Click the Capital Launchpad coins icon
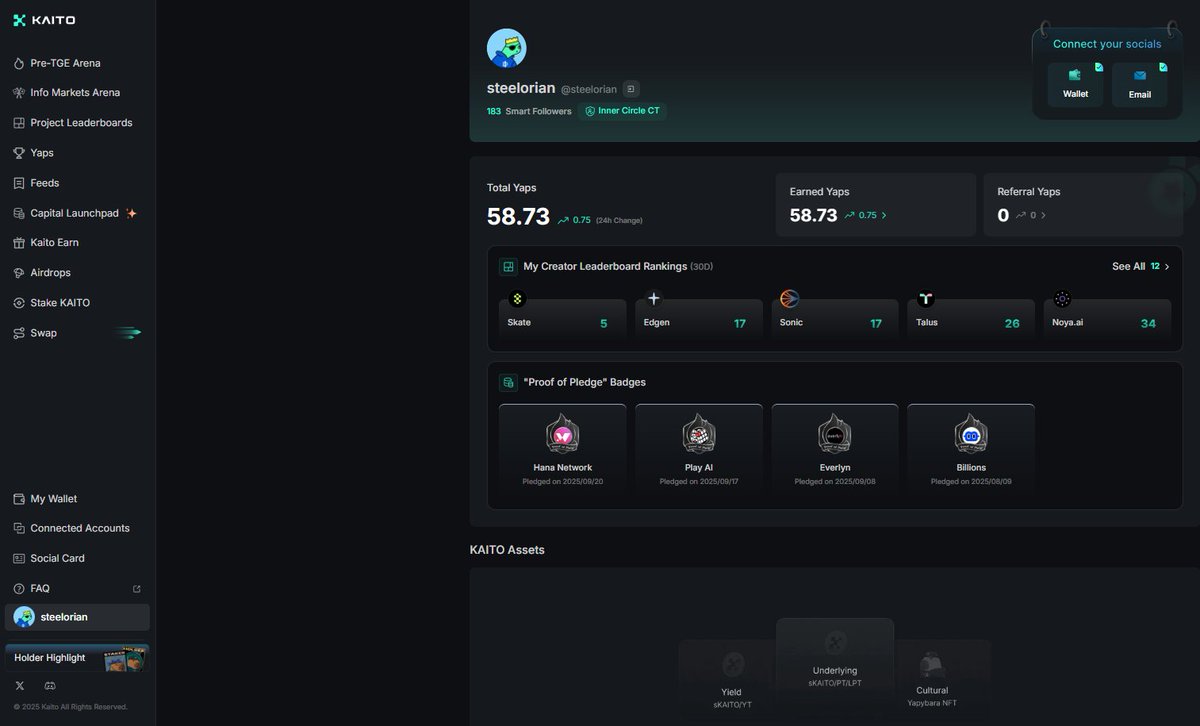The height and width of the screenshot is (726, 1200). pyautogui.click(x=19, y=213)
